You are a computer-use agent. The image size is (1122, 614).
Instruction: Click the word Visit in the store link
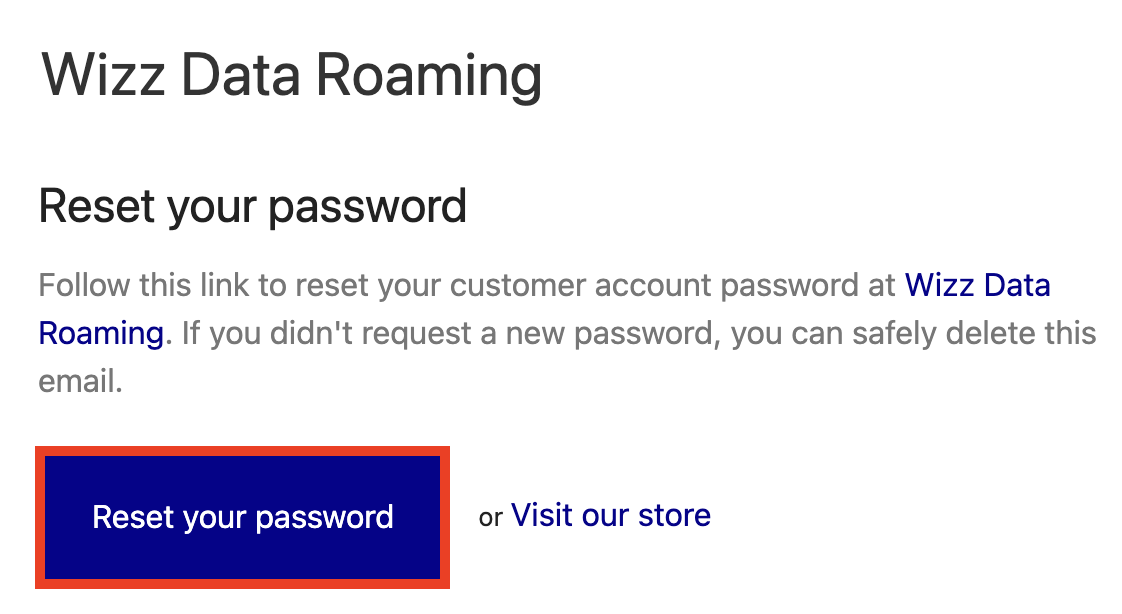[x=542, y=515]
